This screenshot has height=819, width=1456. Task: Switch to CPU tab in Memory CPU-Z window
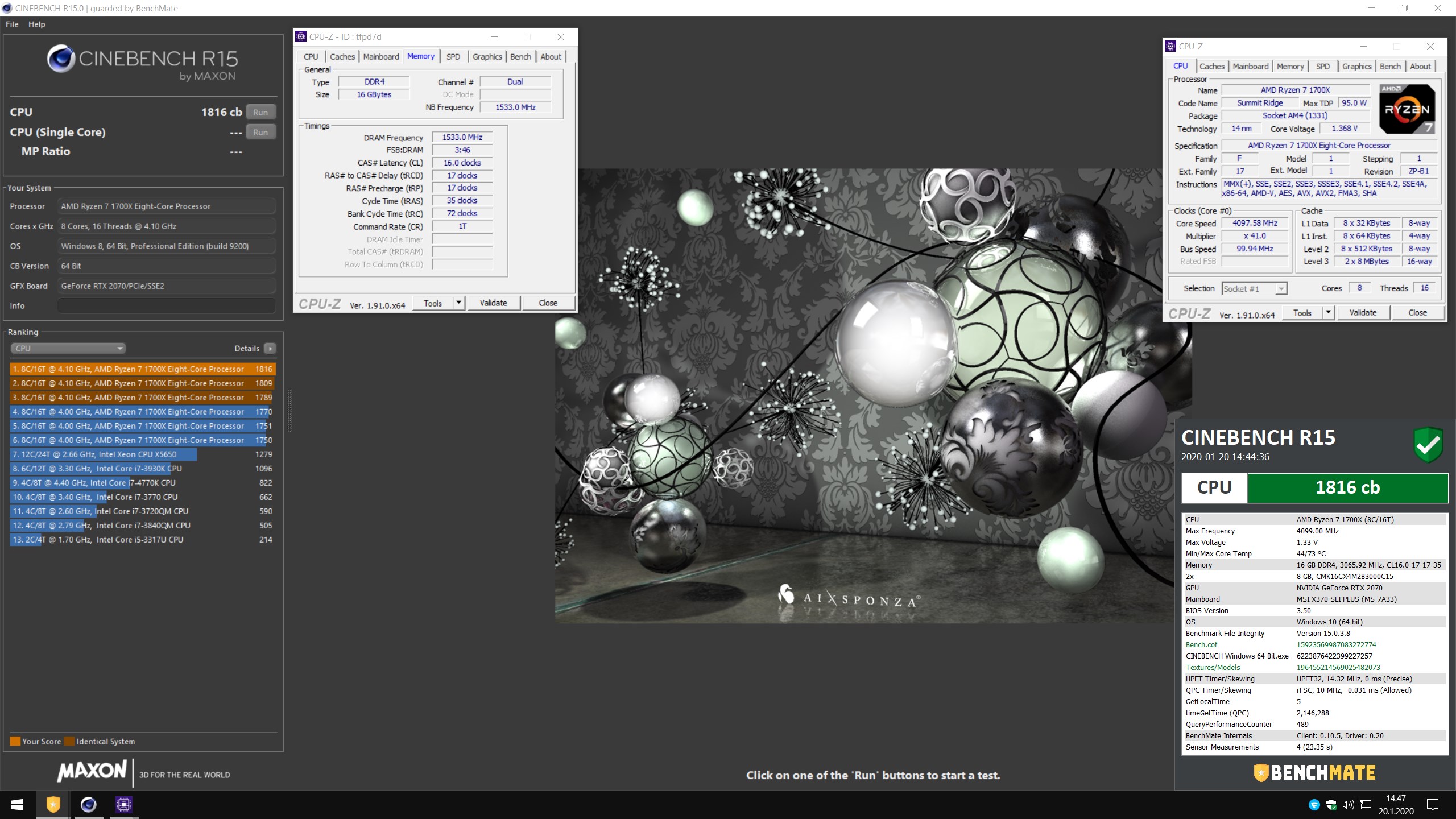(x=311, y=57)
